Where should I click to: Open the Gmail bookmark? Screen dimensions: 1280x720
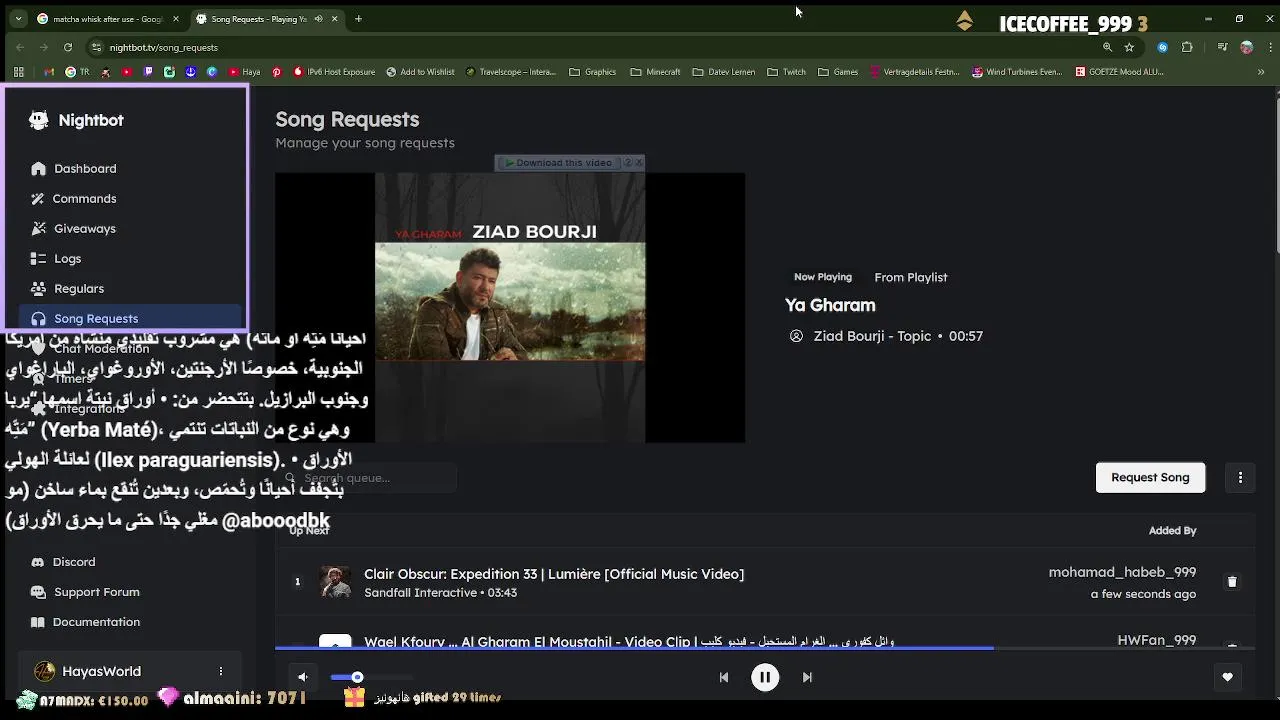point(49,72)
